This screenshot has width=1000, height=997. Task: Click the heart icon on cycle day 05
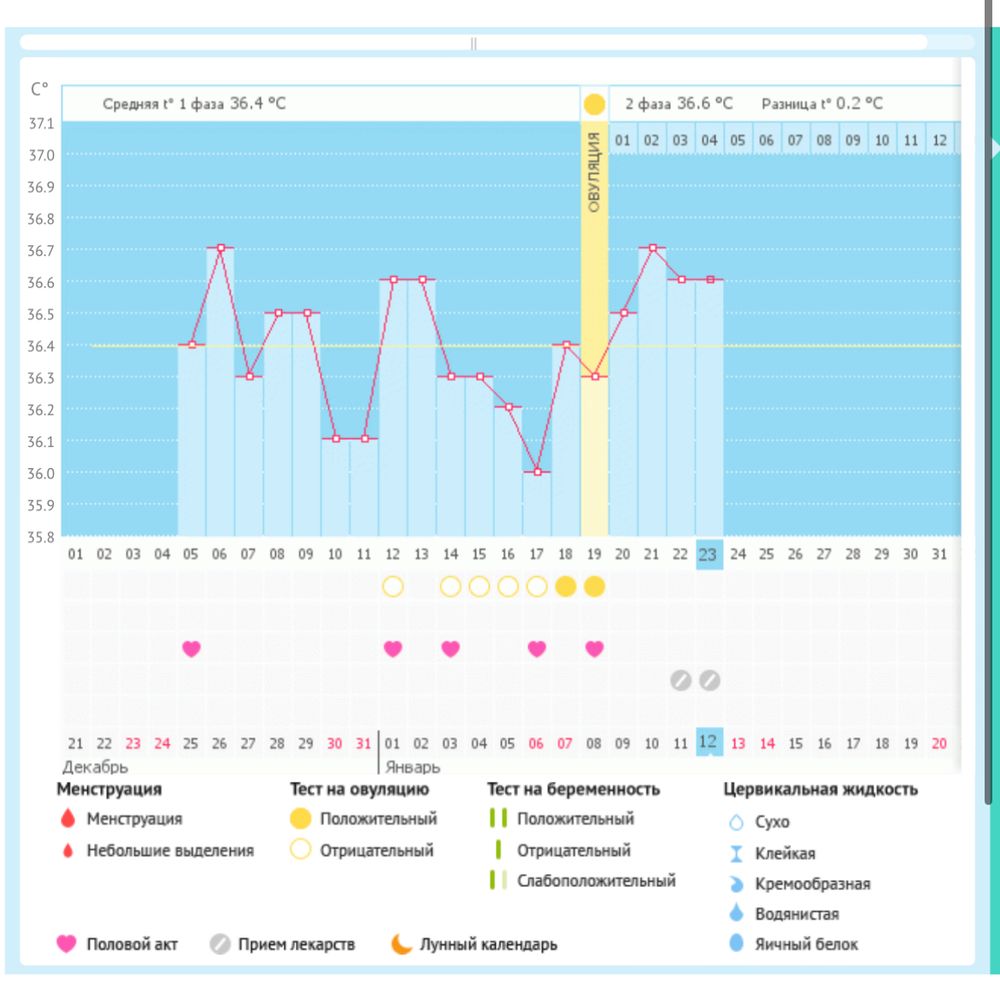pyautogui.click(x=191, y=648)
